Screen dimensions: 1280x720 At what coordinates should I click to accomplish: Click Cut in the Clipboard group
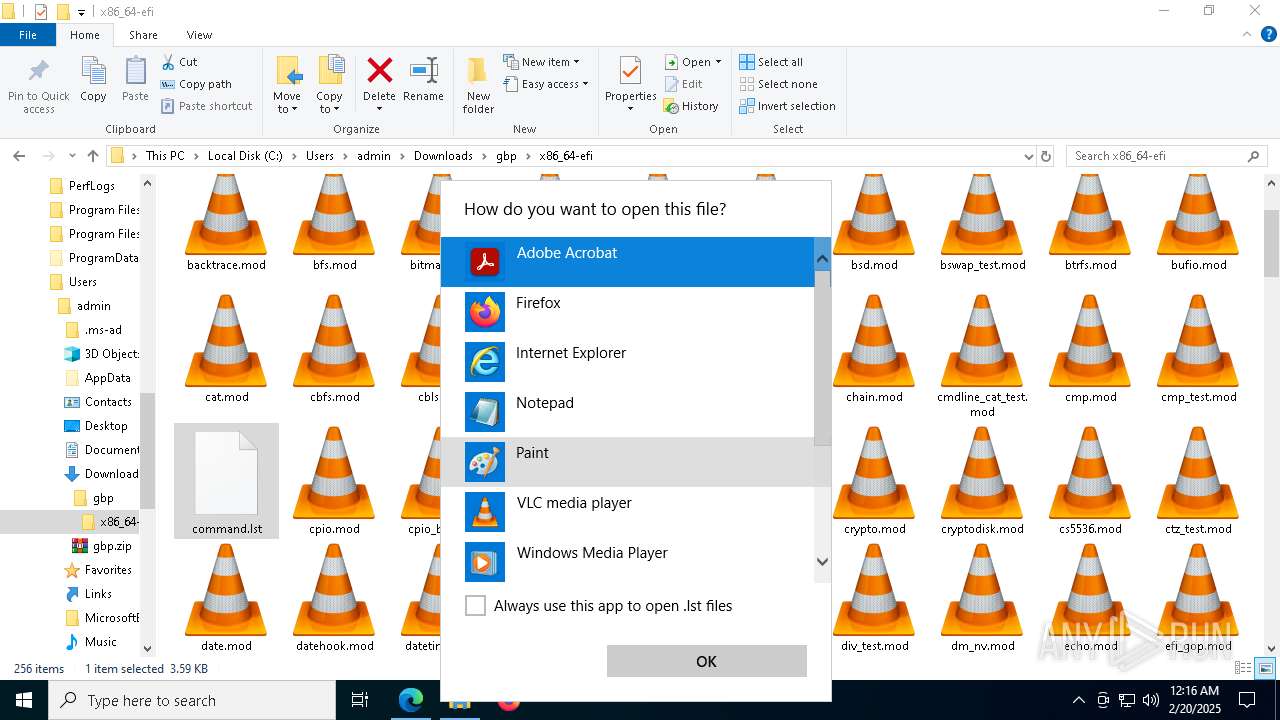click(179, 62)
